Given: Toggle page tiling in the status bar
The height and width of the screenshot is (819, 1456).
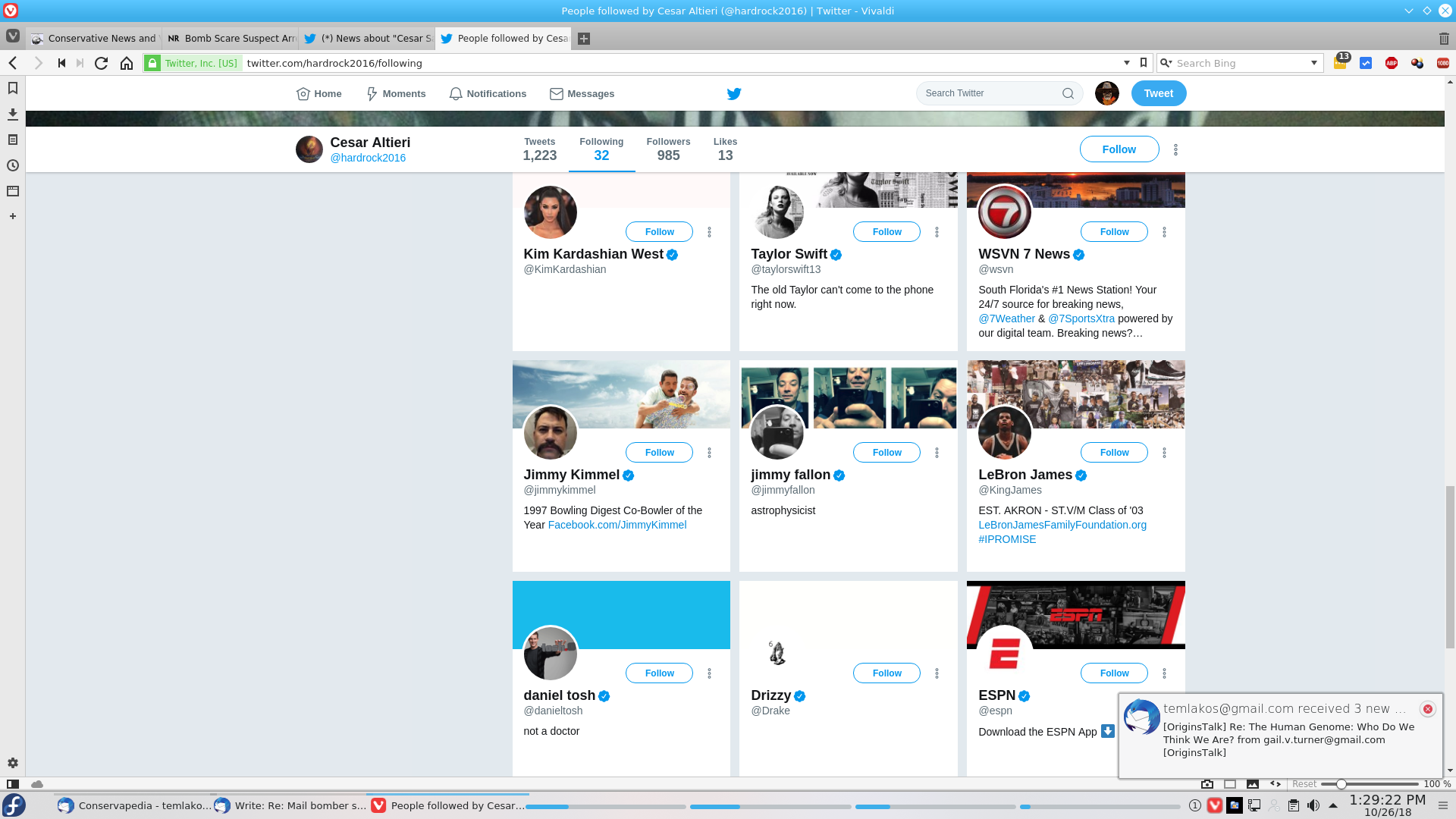Looking at the screenshot, I should (x=1230, y=784).
